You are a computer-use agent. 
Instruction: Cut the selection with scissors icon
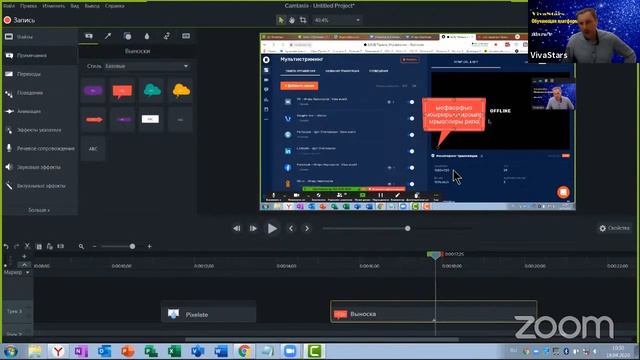(x=27, y=247)
